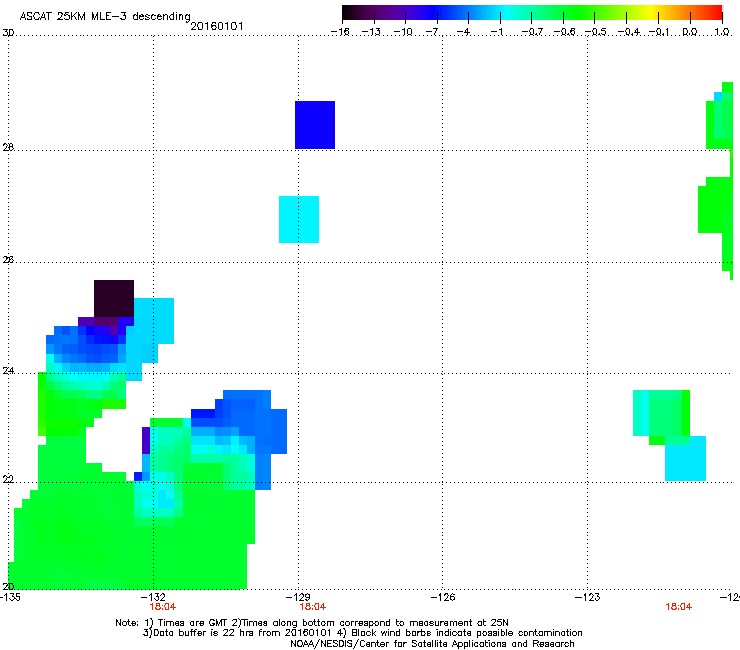Screen dimensions: 740x650
Task: Click the -7 label on the color scale
Action: pyautogui.click(x=433, y=32)
